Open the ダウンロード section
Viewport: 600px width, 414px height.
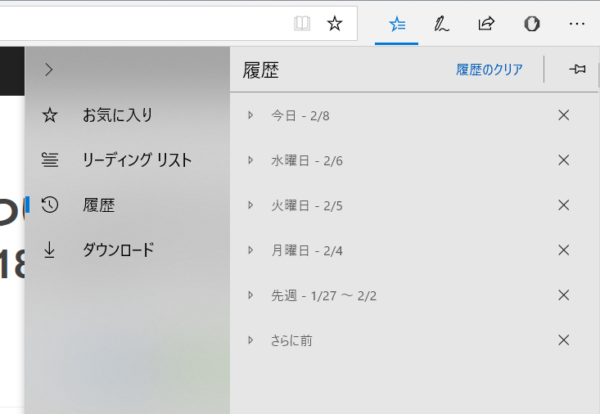(127, 250)
